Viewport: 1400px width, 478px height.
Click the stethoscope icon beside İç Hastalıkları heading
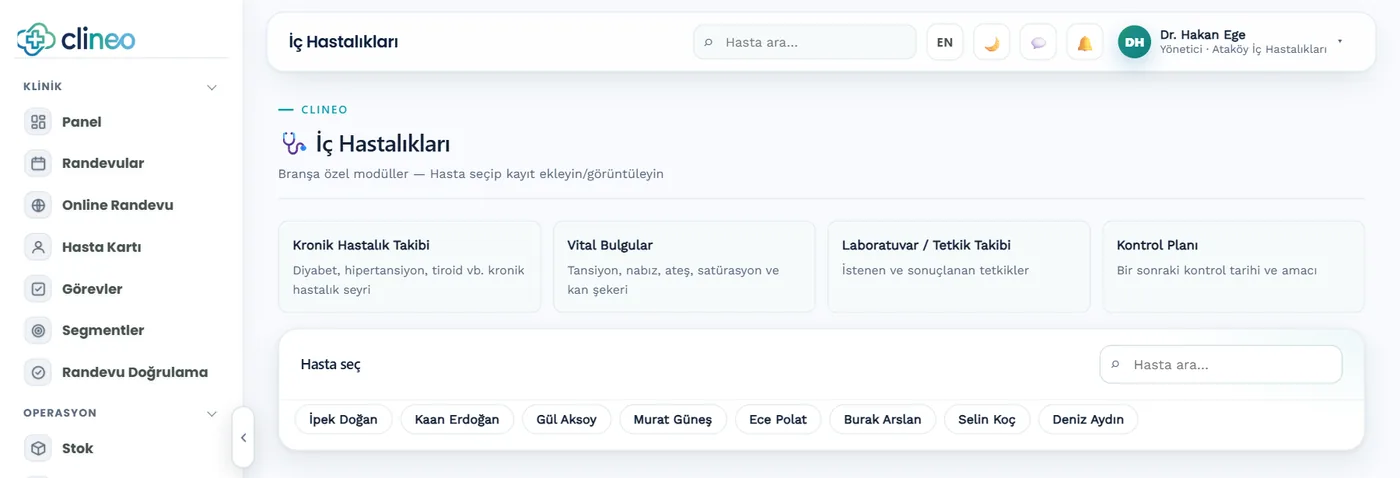294,143
